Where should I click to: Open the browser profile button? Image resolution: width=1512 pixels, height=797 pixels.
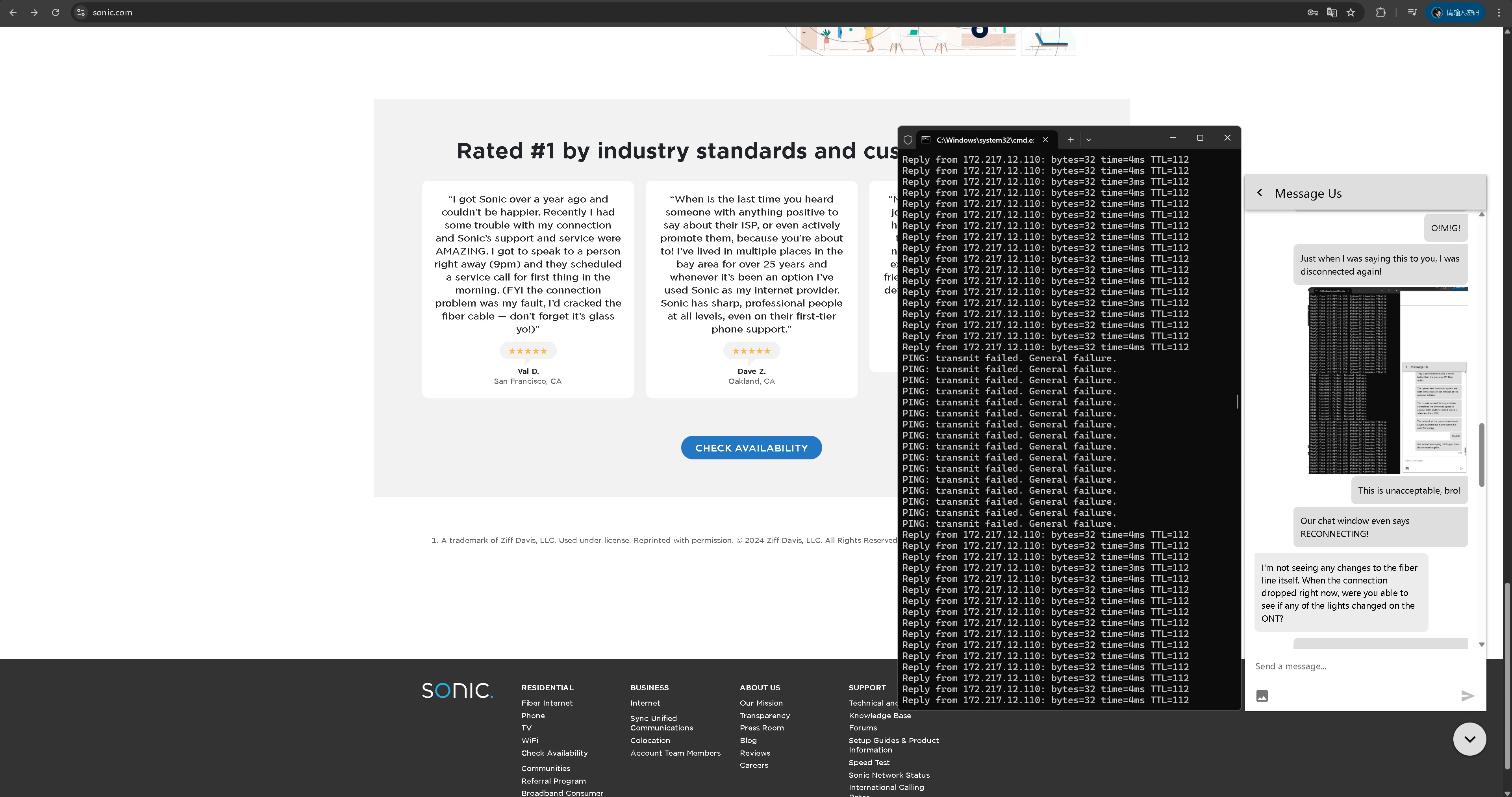1455,12
